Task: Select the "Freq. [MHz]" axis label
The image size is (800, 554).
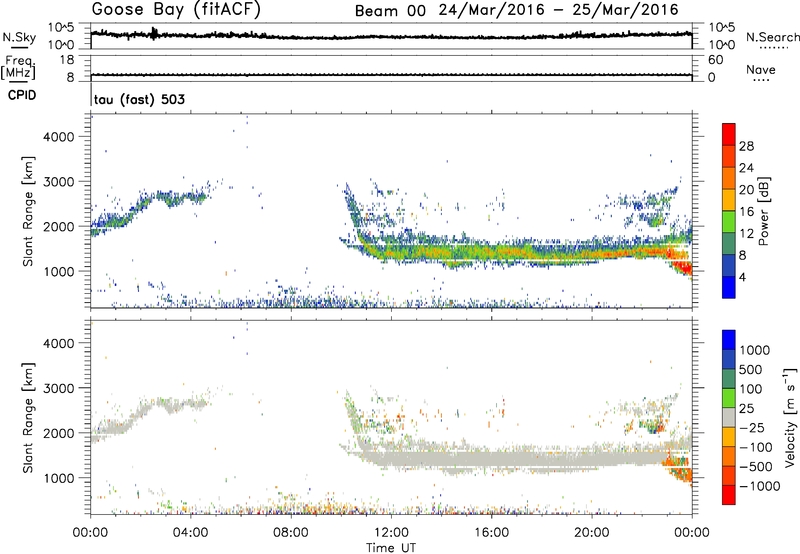Action: (x=18, y=67)
